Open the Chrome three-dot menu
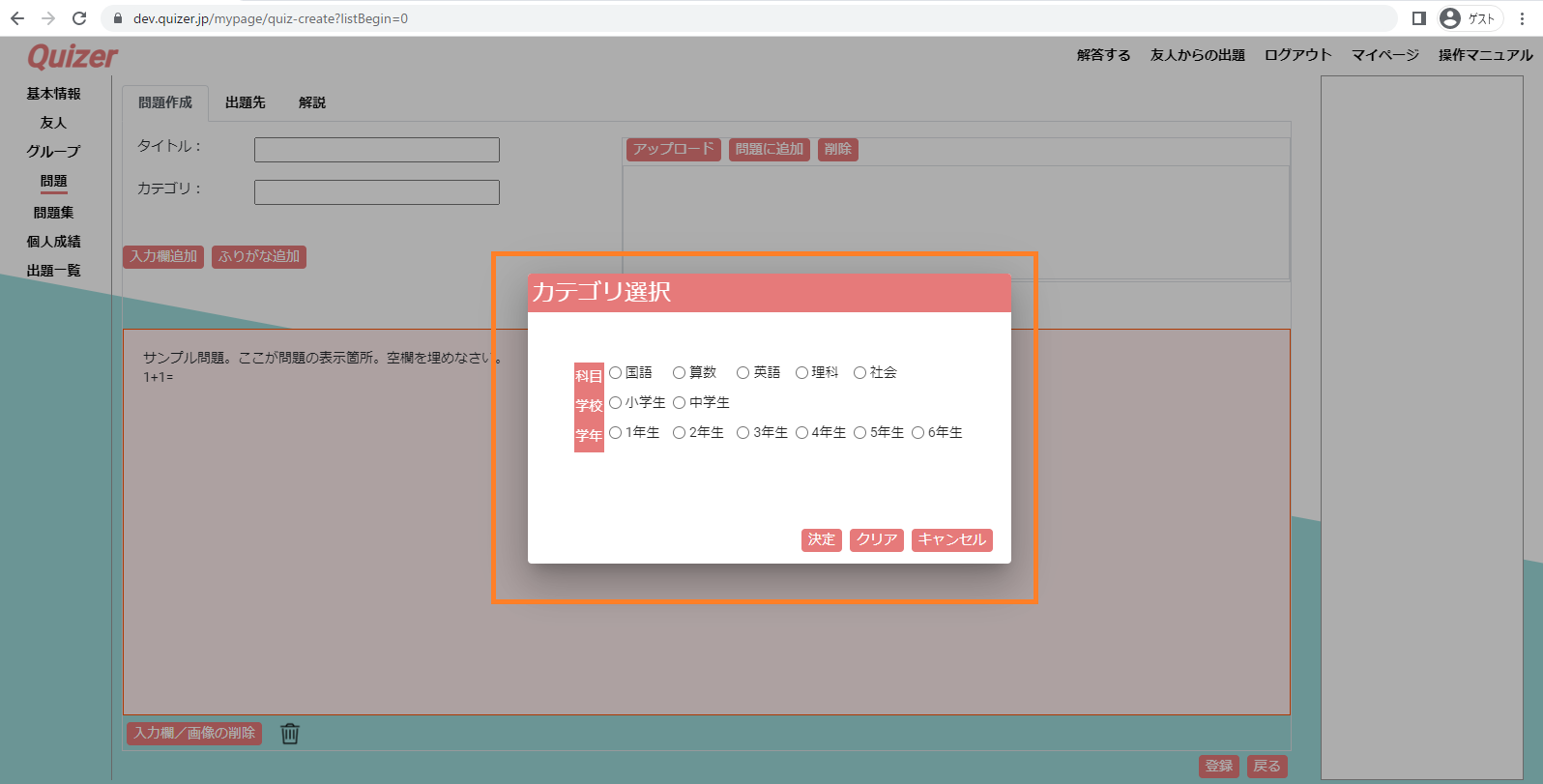The image size is (1543, 784). [x=1522, y=18]
